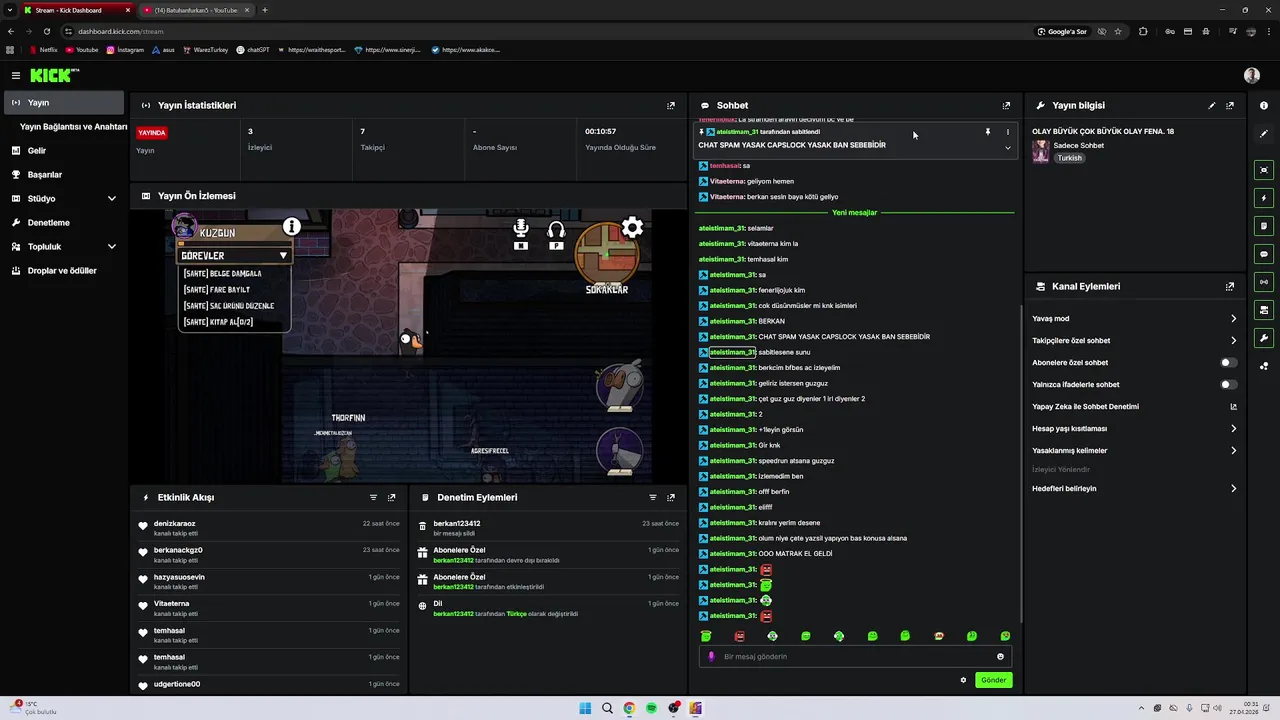The image size is (1280, 720).
Task: Toggle the lightning activity widget icon in right sidebar
Action: (x=1264, y=198)
